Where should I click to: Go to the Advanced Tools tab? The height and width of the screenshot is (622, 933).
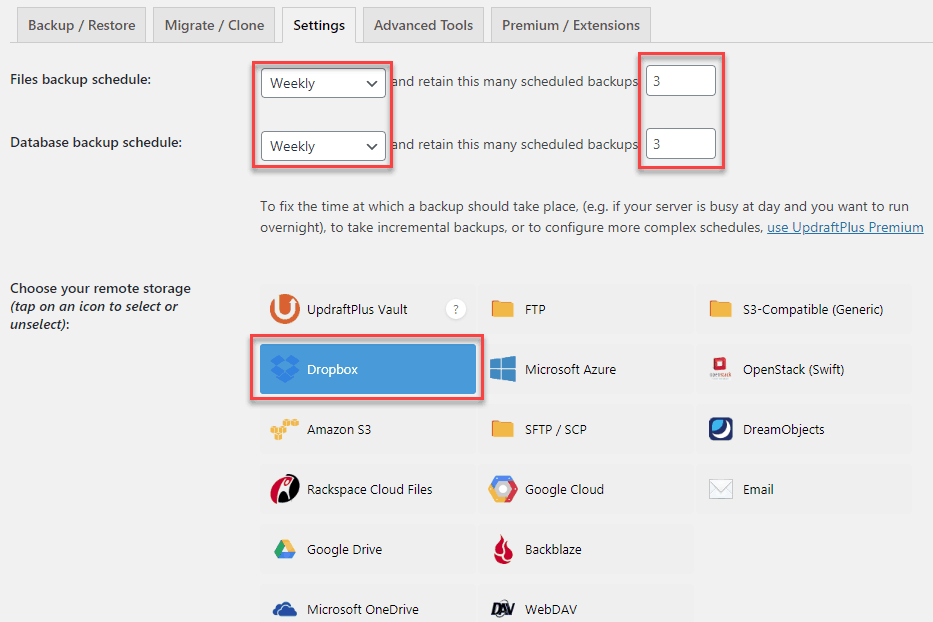tap(423, 26)
